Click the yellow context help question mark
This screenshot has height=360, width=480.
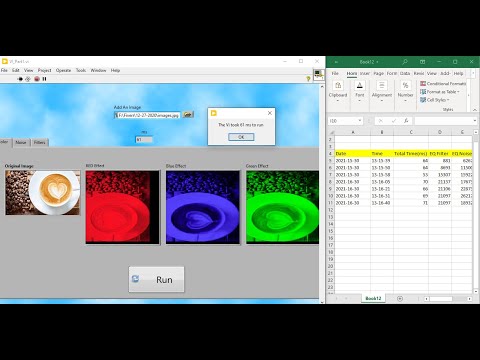click(x=308, y=79)
